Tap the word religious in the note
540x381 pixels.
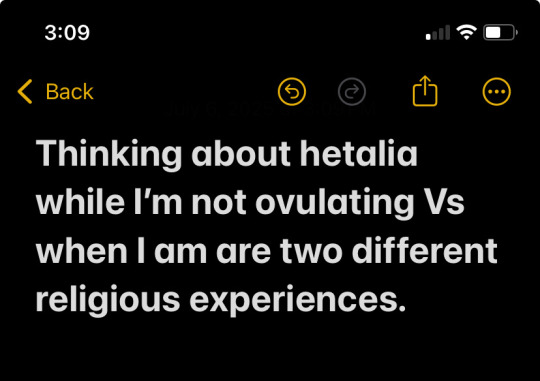coord(108,300)
